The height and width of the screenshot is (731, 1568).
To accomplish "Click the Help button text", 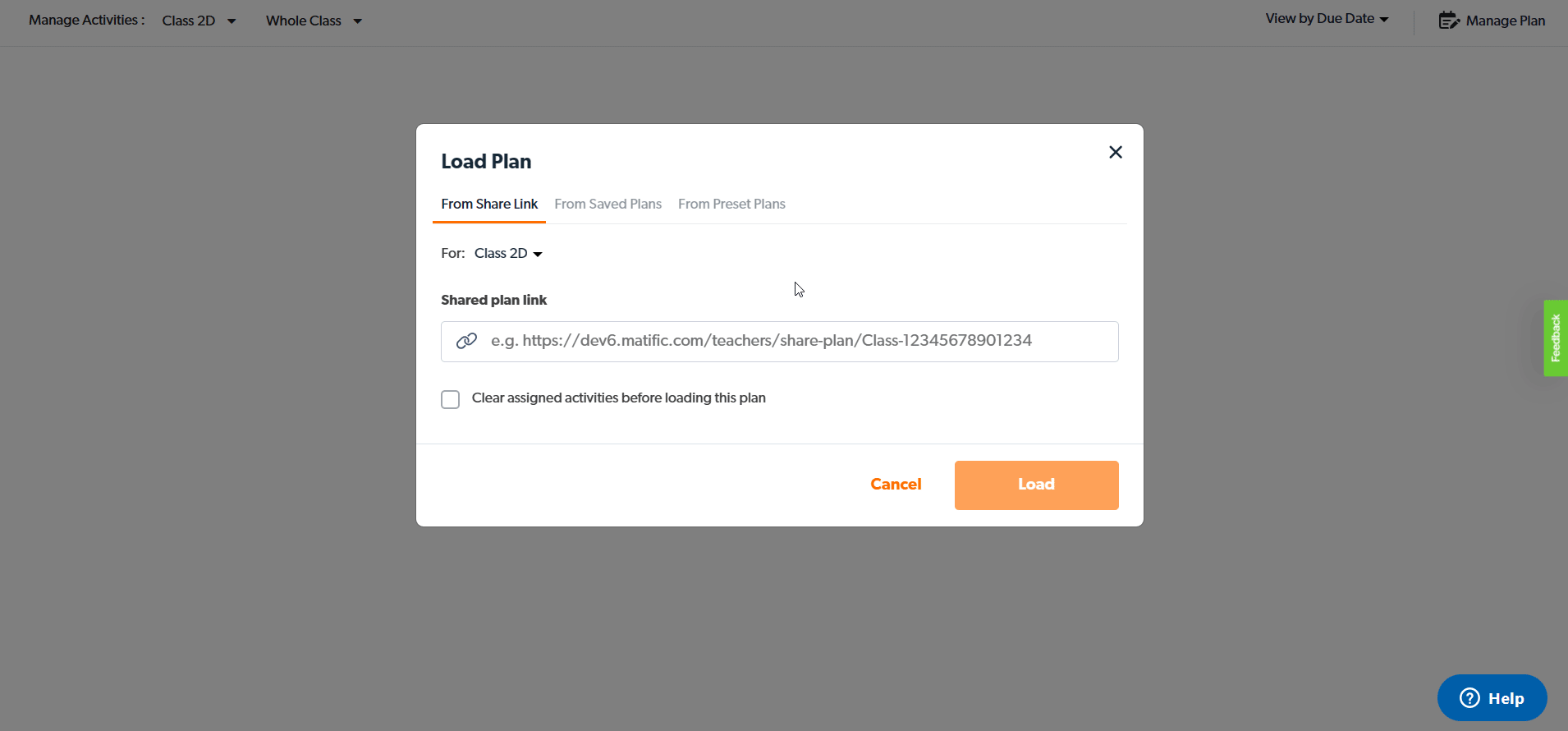I will pyautogui.click(x=1506, y=698).
